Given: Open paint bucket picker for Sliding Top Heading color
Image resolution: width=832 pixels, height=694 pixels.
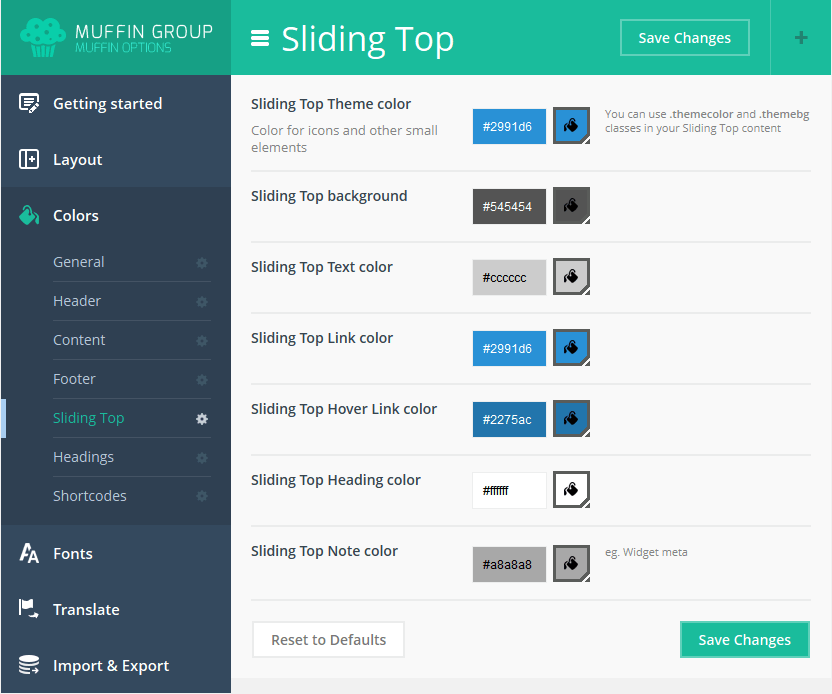Looking at the screenshot, I should click(571, 490).
